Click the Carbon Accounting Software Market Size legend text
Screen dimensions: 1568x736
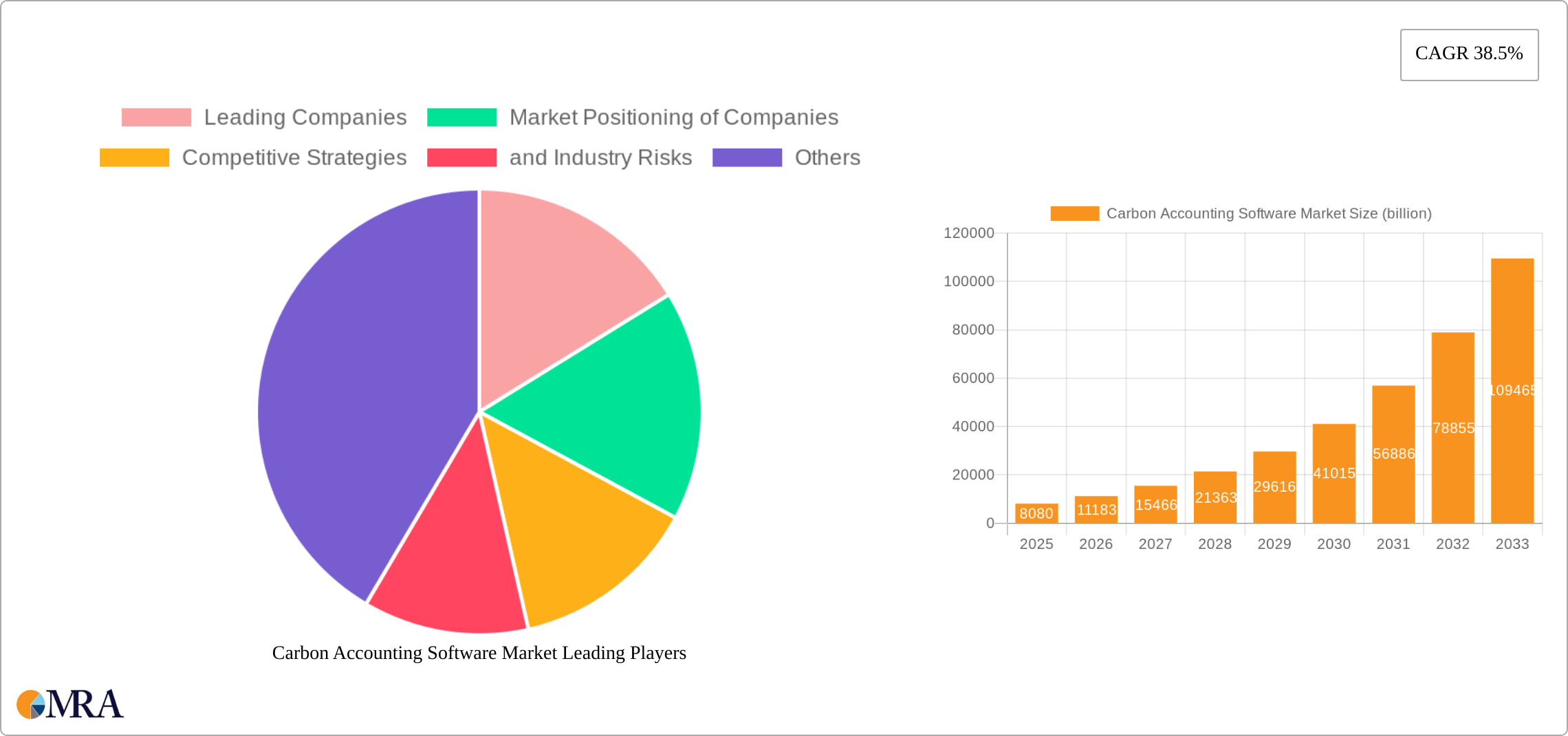(1269, 213)
